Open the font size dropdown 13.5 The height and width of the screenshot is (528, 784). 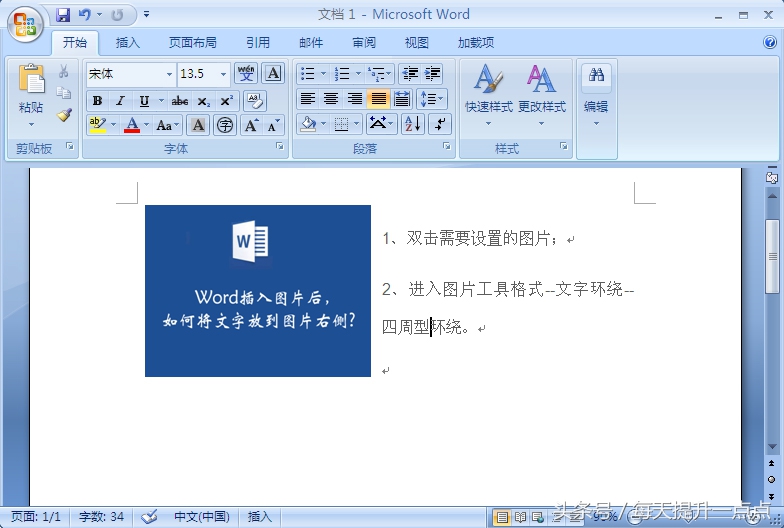coord(223,74)
